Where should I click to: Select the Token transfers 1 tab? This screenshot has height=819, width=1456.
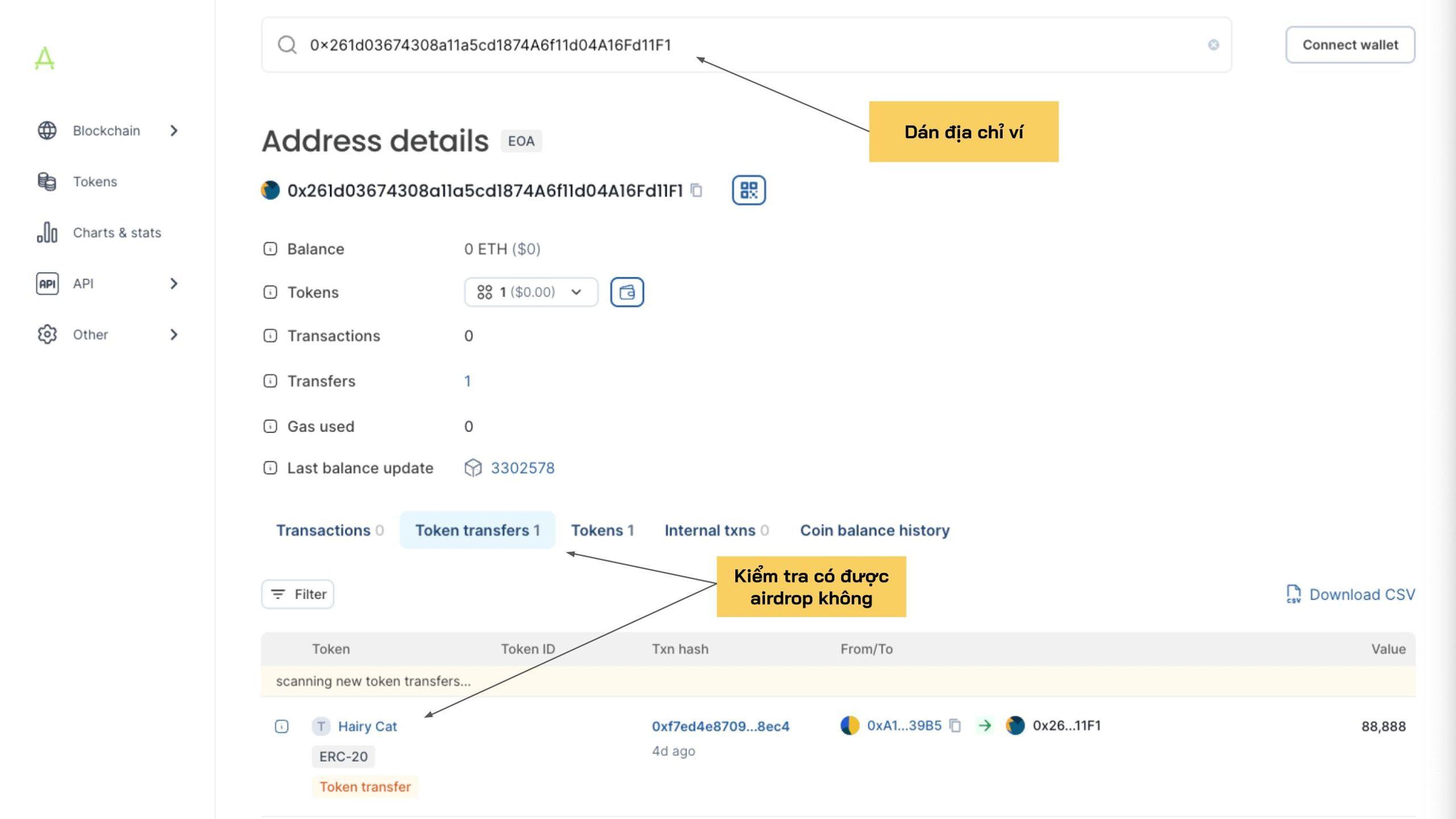coord(477,530)
